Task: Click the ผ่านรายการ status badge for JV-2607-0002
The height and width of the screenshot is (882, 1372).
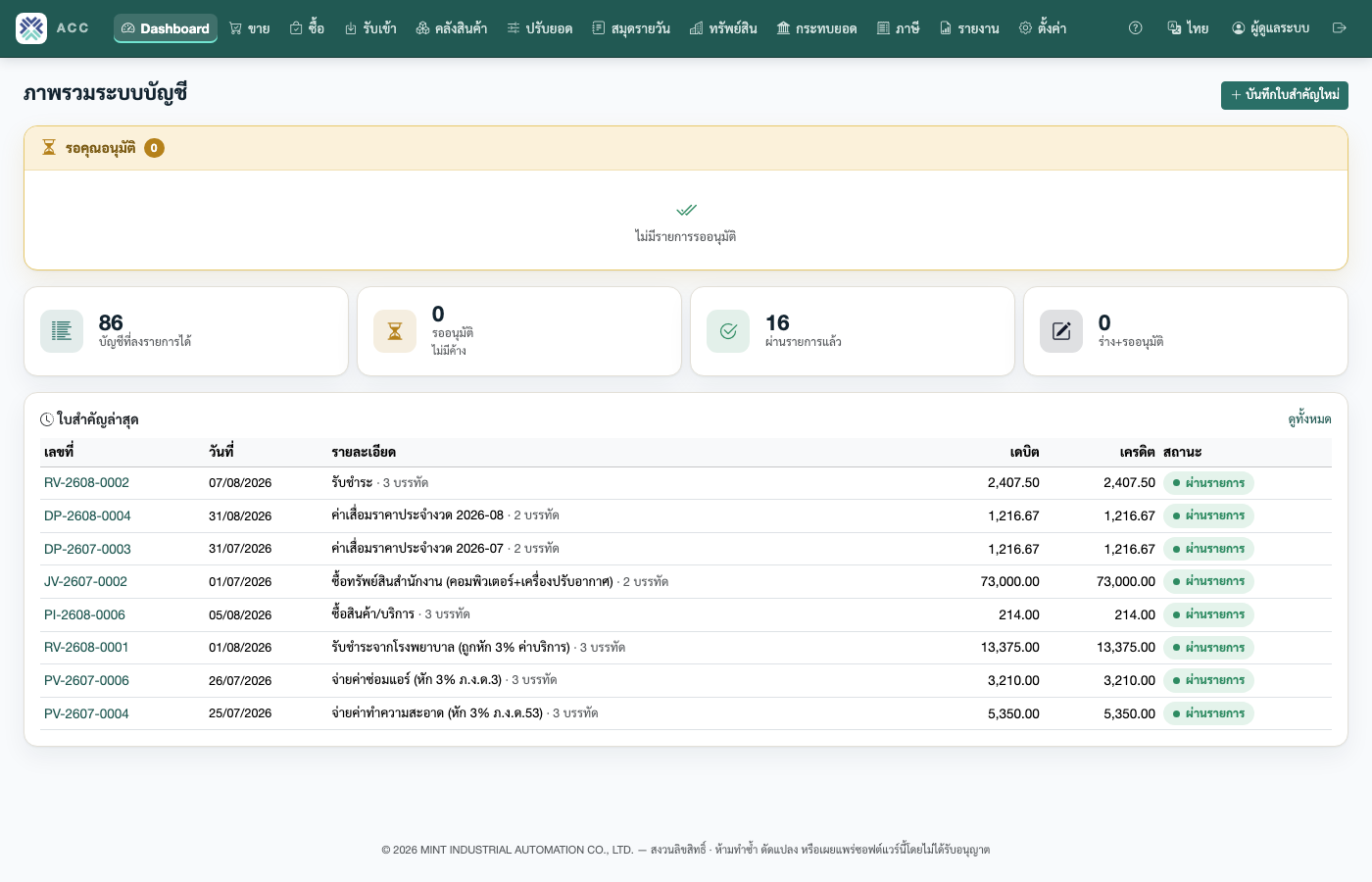Action: pos(1208,582)
